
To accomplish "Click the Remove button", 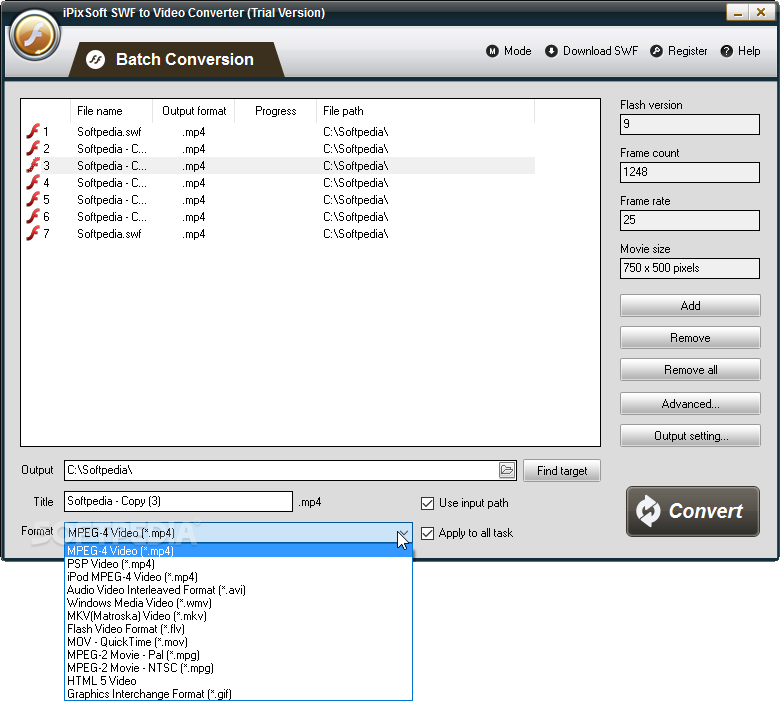I will pyautogui.click(x=690, y=338).
